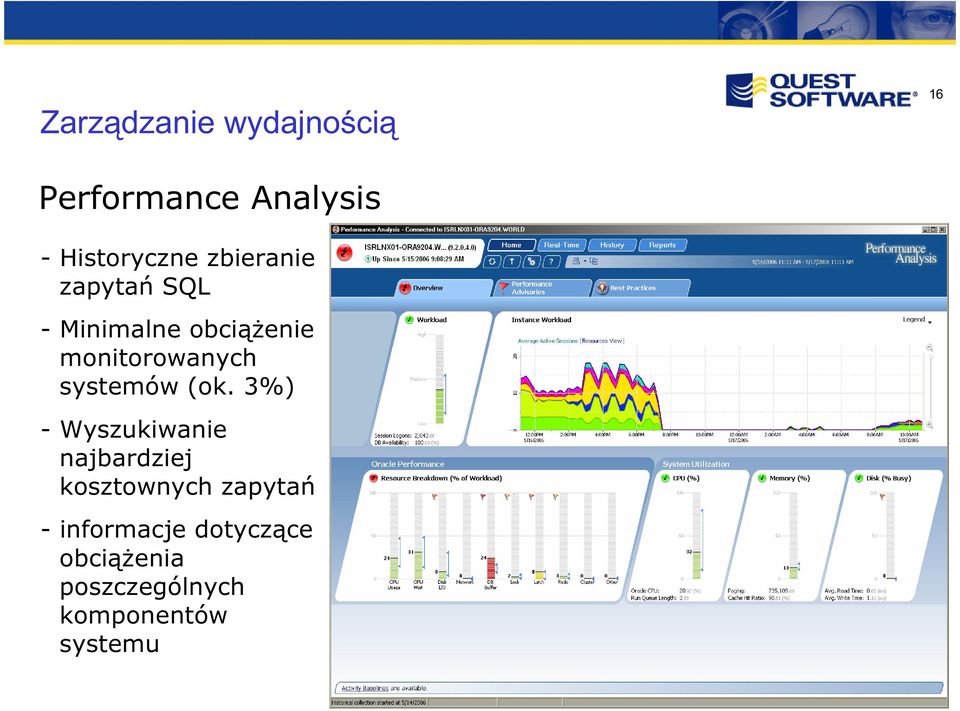Click the 'Up Since 5/15/2006' uptime text
The height and width of the screenshot is (711, 960).
point(418,259)
